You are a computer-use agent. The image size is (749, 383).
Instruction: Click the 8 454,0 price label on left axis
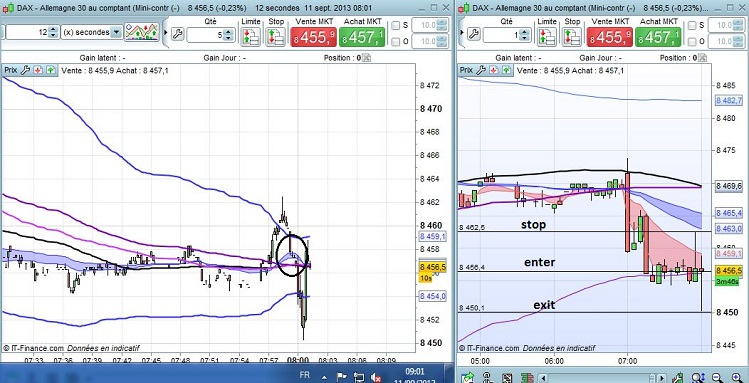(x=432, y=297)
